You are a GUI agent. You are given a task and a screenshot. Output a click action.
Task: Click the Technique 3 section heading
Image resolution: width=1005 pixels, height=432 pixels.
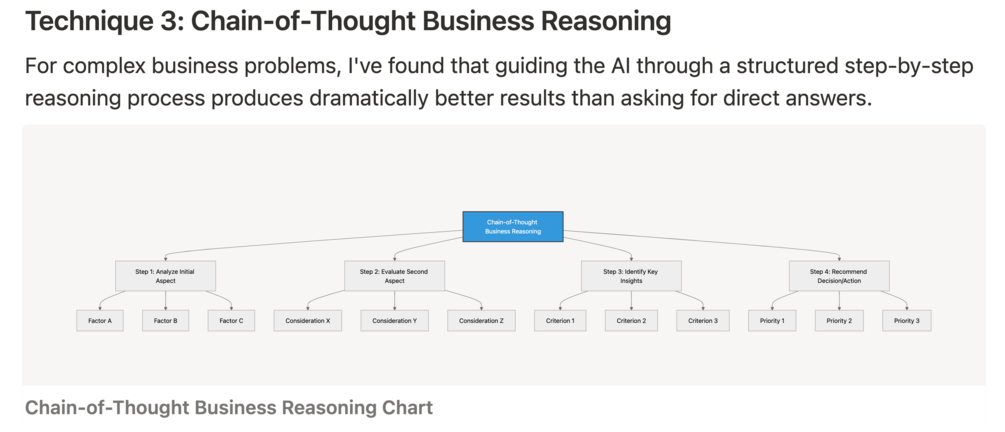(x=347, y=20)
